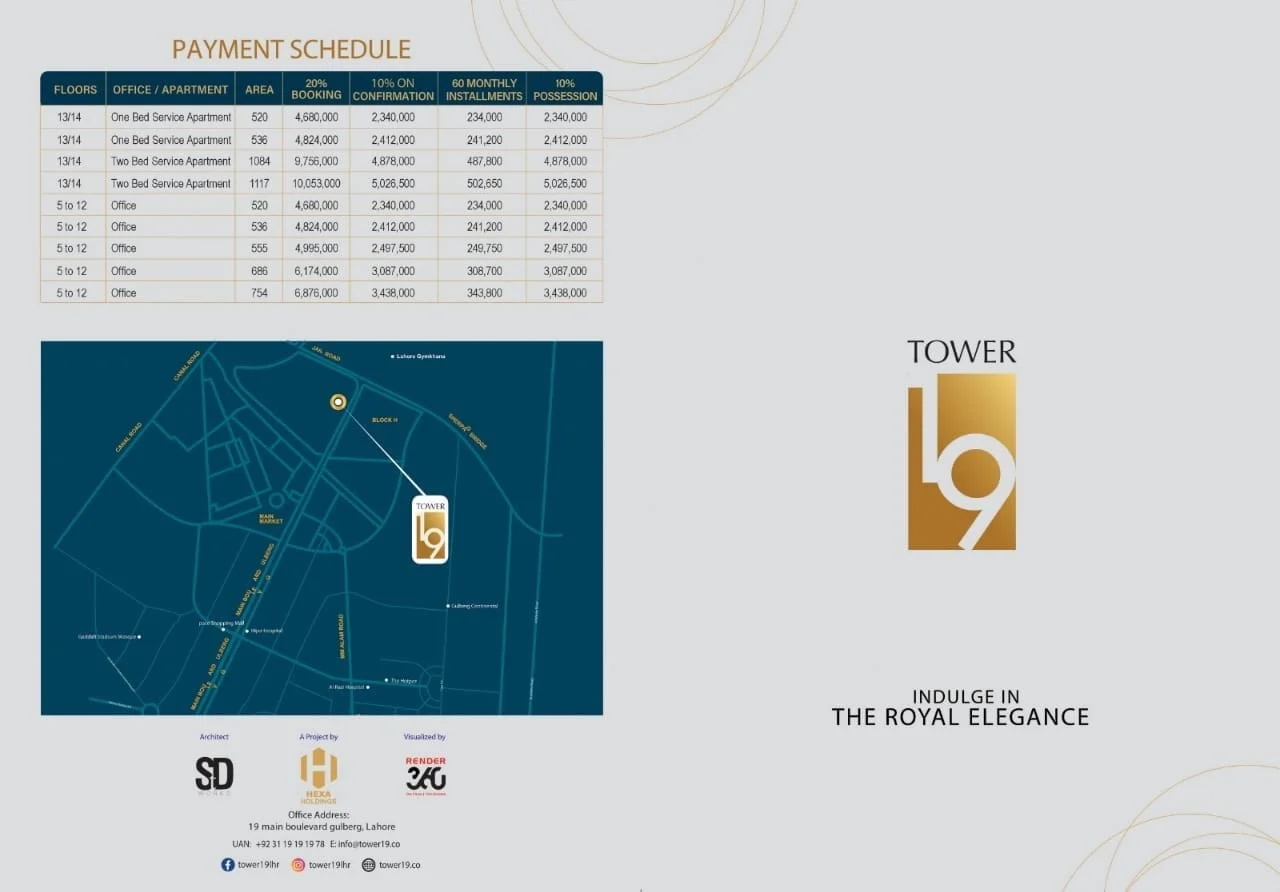Image resolution: width=1280 pixels, height=892 pixels.
Task: Click the Gulberg Continental point on the map
Action: point(446,606)
